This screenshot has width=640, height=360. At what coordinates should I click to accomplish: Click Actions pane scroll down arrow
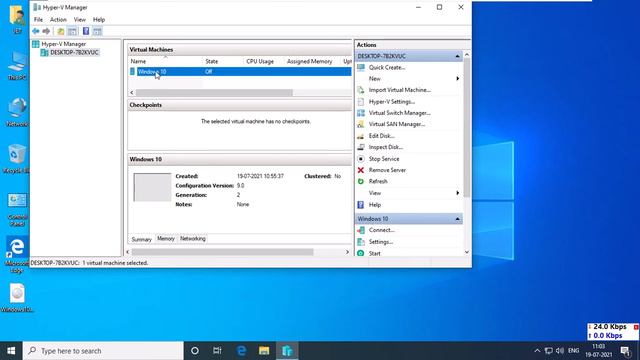pos(467,252)
